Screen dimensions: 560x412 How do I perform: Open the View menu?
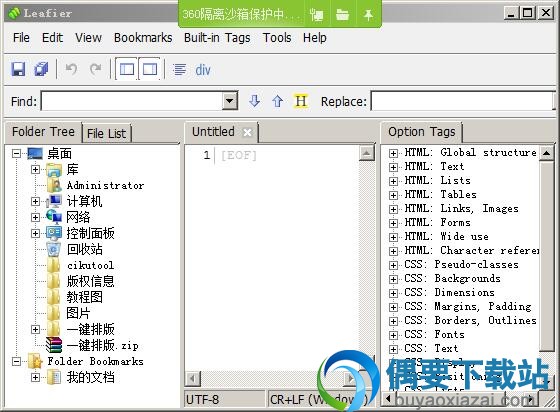[x=88, y=37]
